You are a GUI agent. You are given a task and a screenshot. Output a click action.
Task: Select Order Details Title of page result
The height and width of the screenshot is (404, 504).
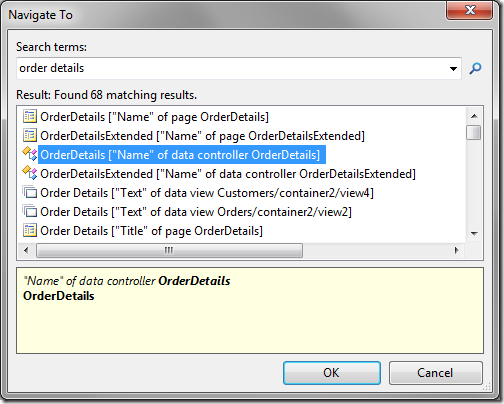(151, 231)
